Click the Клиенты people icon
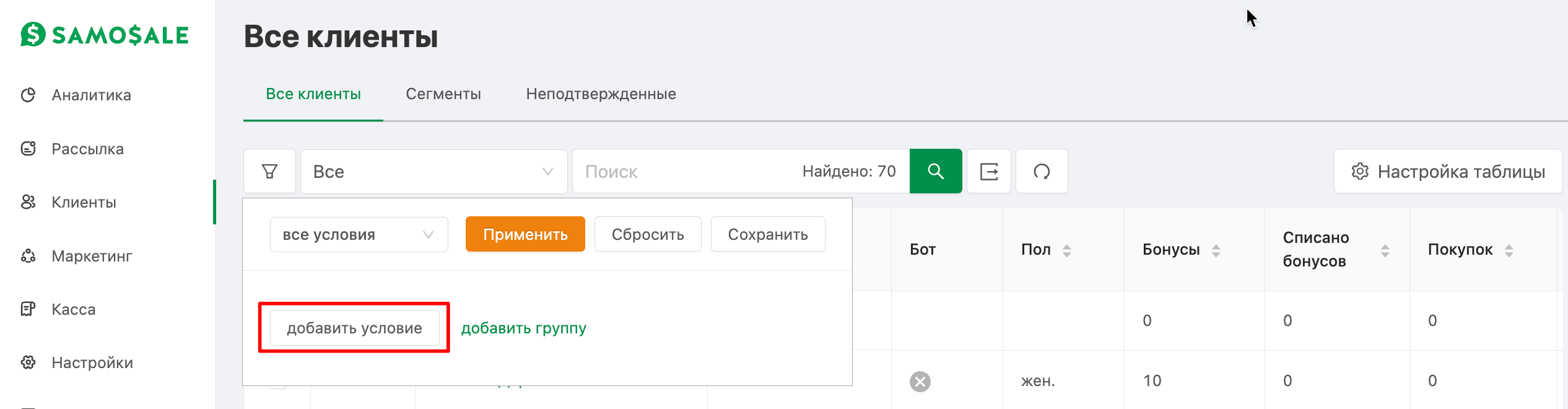This screenshot has height=409, width=1568. click(28, 202)
